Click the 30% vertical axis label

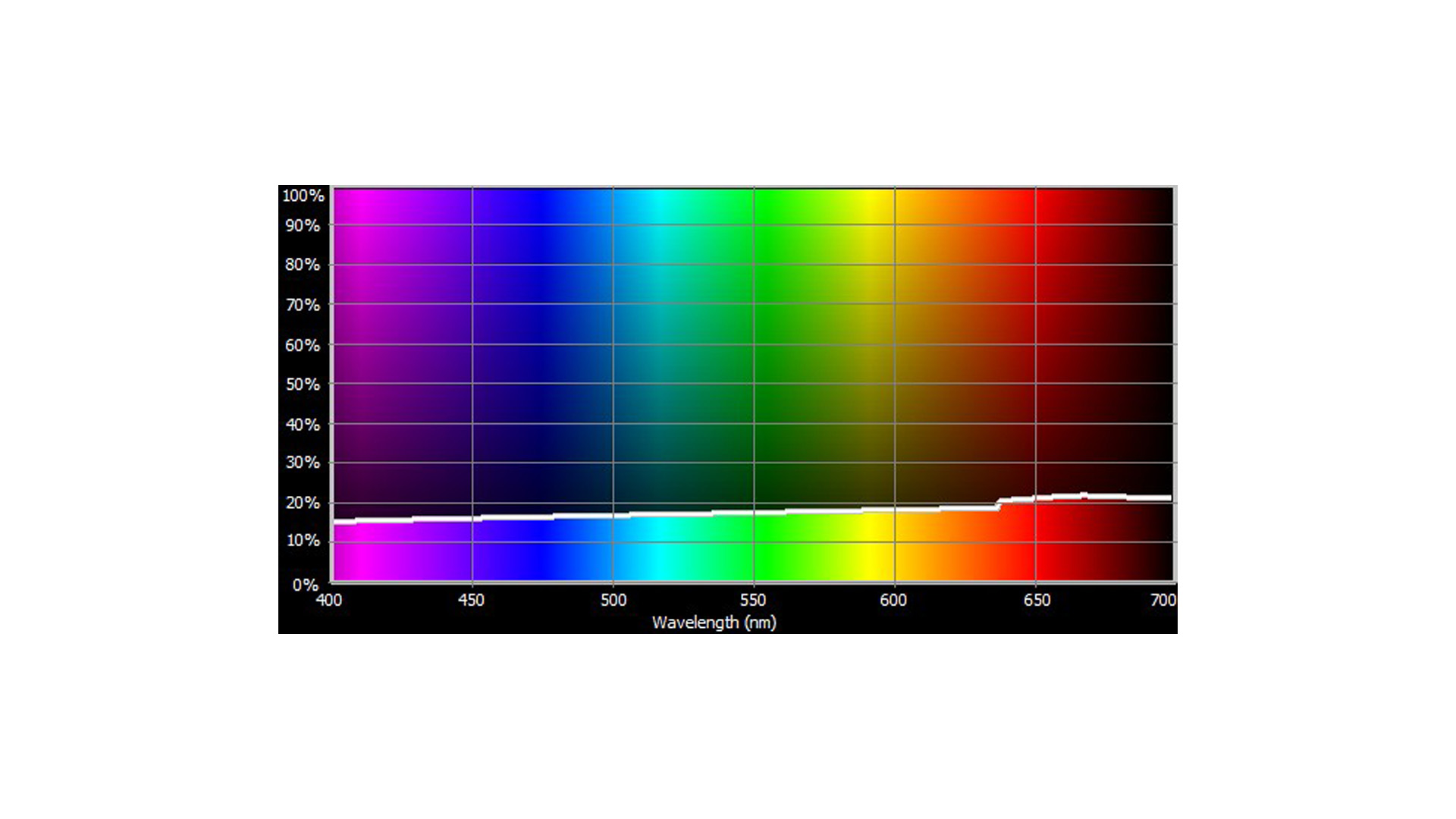pos(303,463)
